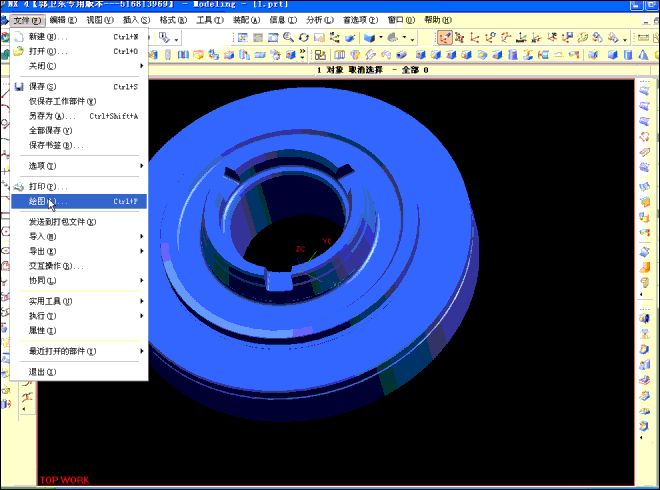This screenshot has width=660, height=490.
Task: Click the red curve icon in the right toolbar
Action: [x=644, y=137]
